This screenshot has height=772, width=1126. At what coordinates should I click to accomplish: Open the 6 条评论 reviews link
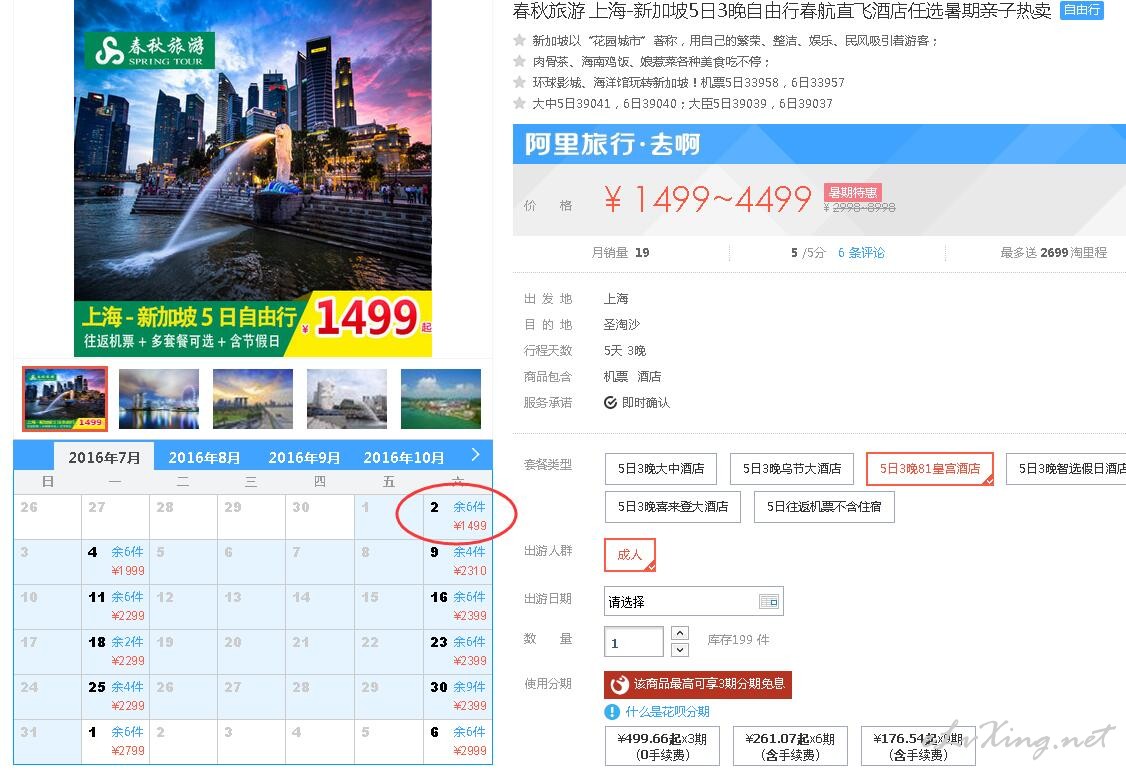[861, 253]
